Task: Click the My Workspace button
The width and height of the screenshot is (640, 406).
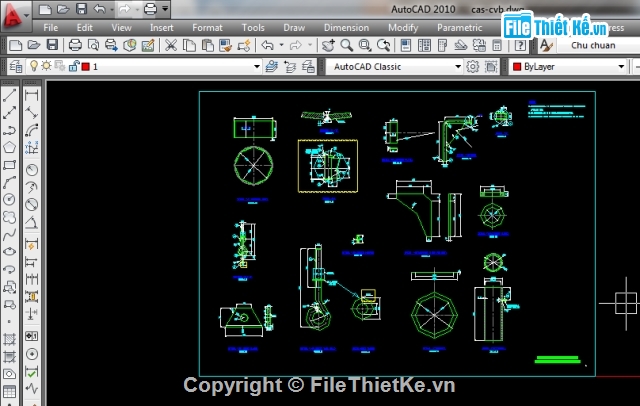Action: [491, 66]
